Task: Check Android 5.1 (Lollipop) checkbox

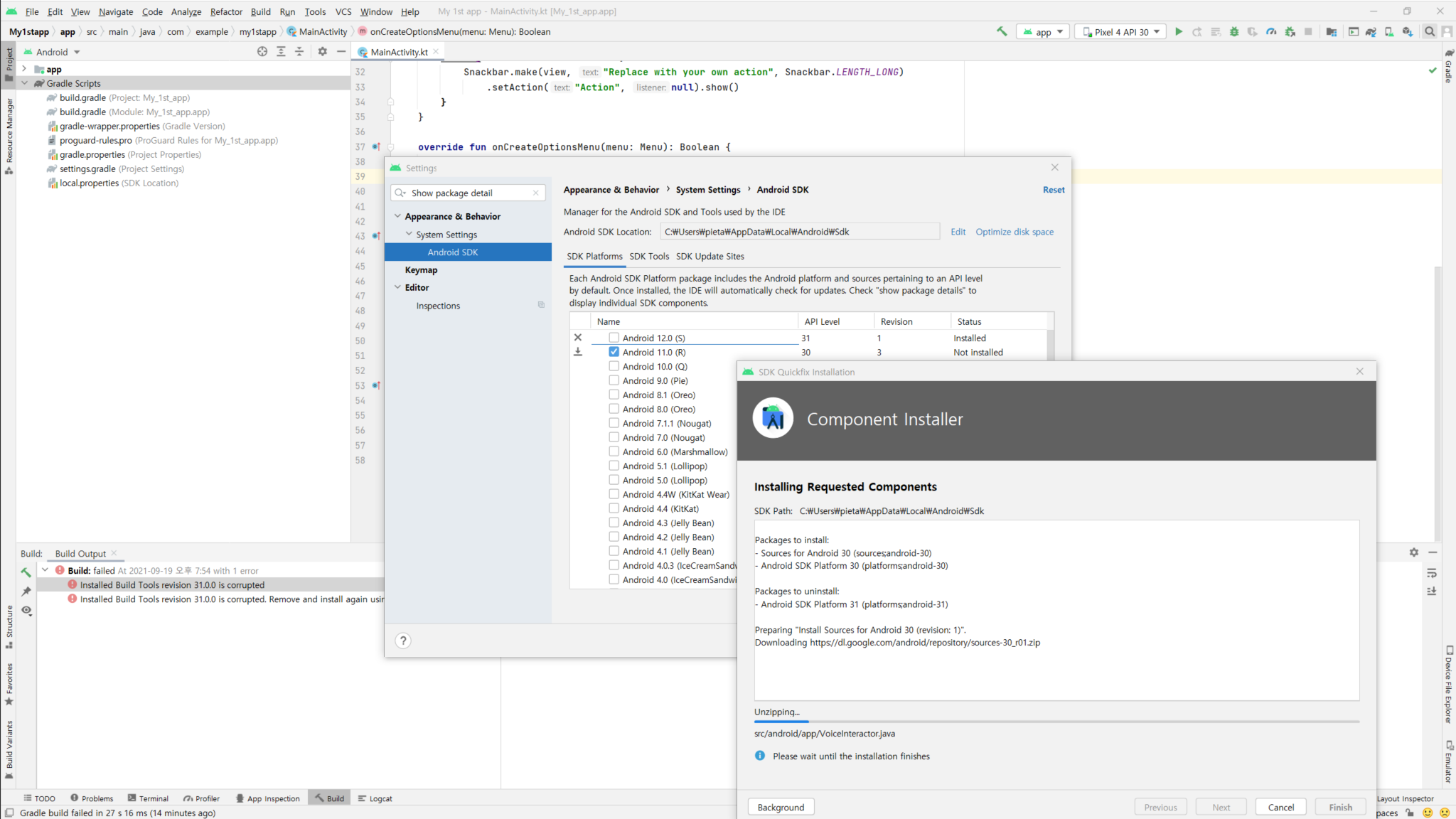Action: point(614,466)
